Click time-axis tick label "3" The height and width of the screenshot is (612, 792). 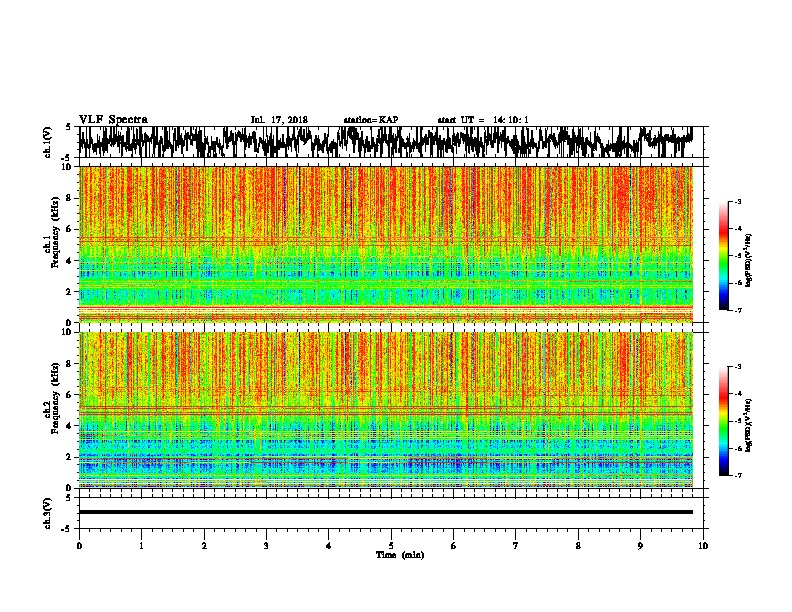point(266,546)
